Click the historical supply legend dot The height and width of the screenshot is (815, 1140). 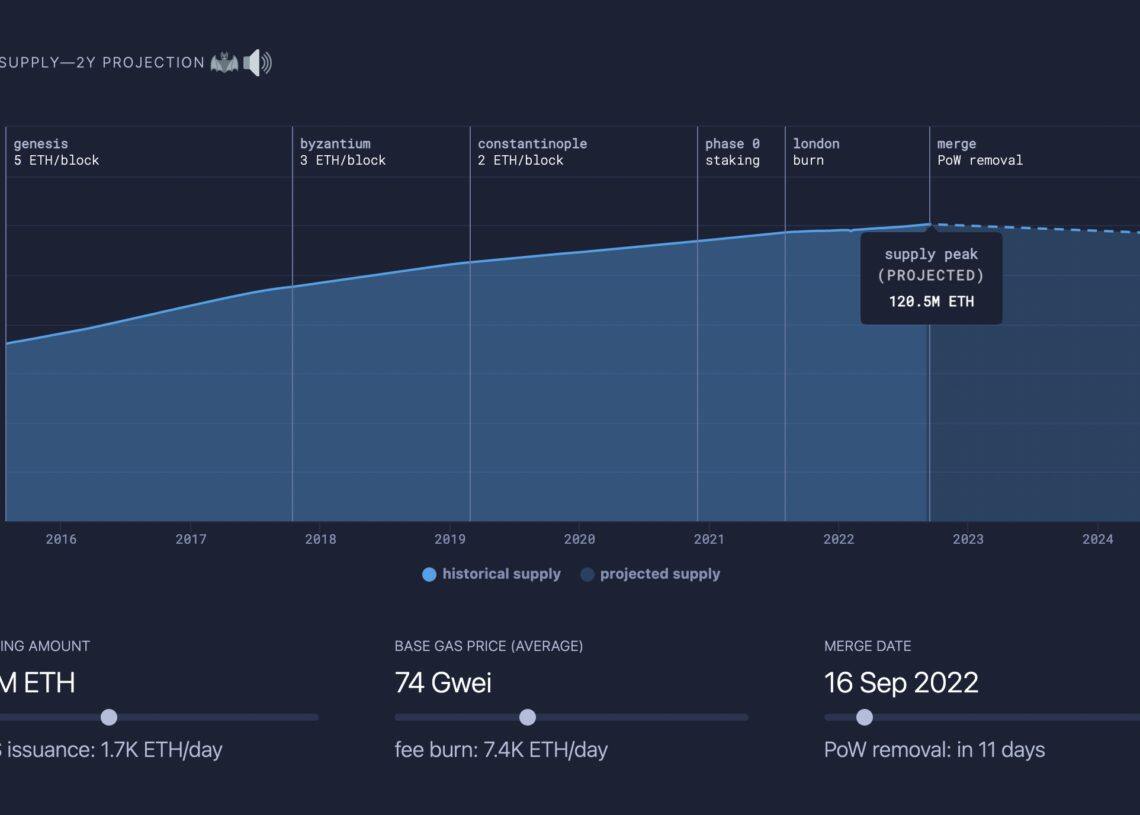(x=429, y=575)
